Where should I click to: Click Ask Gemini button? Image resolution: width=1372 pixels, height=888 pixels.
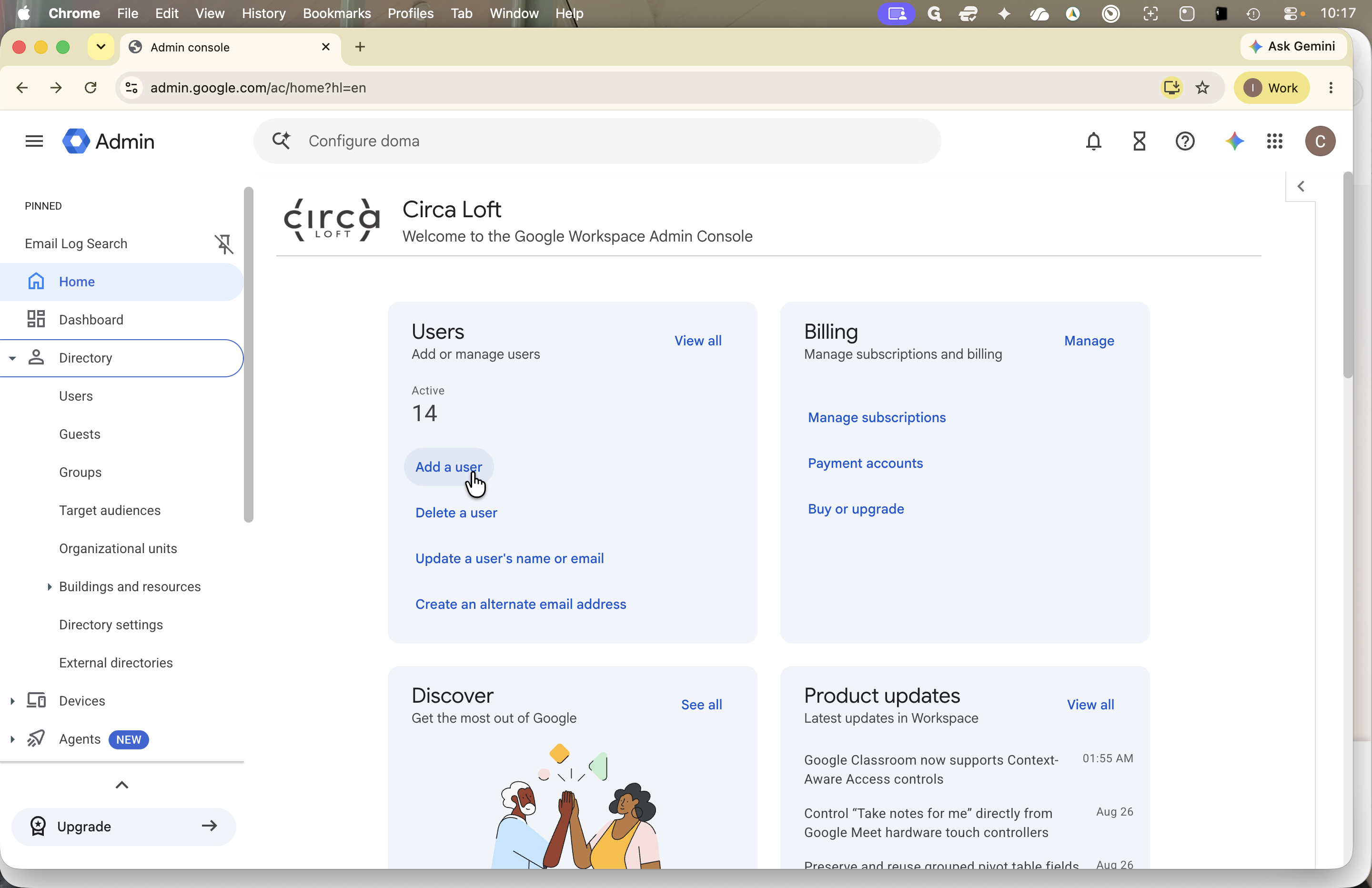point(1292,47)
